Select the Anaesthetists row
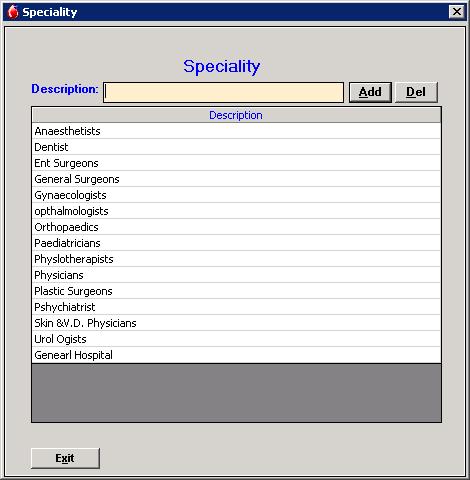This screenshot has width=470, height=480. point(236,131)
